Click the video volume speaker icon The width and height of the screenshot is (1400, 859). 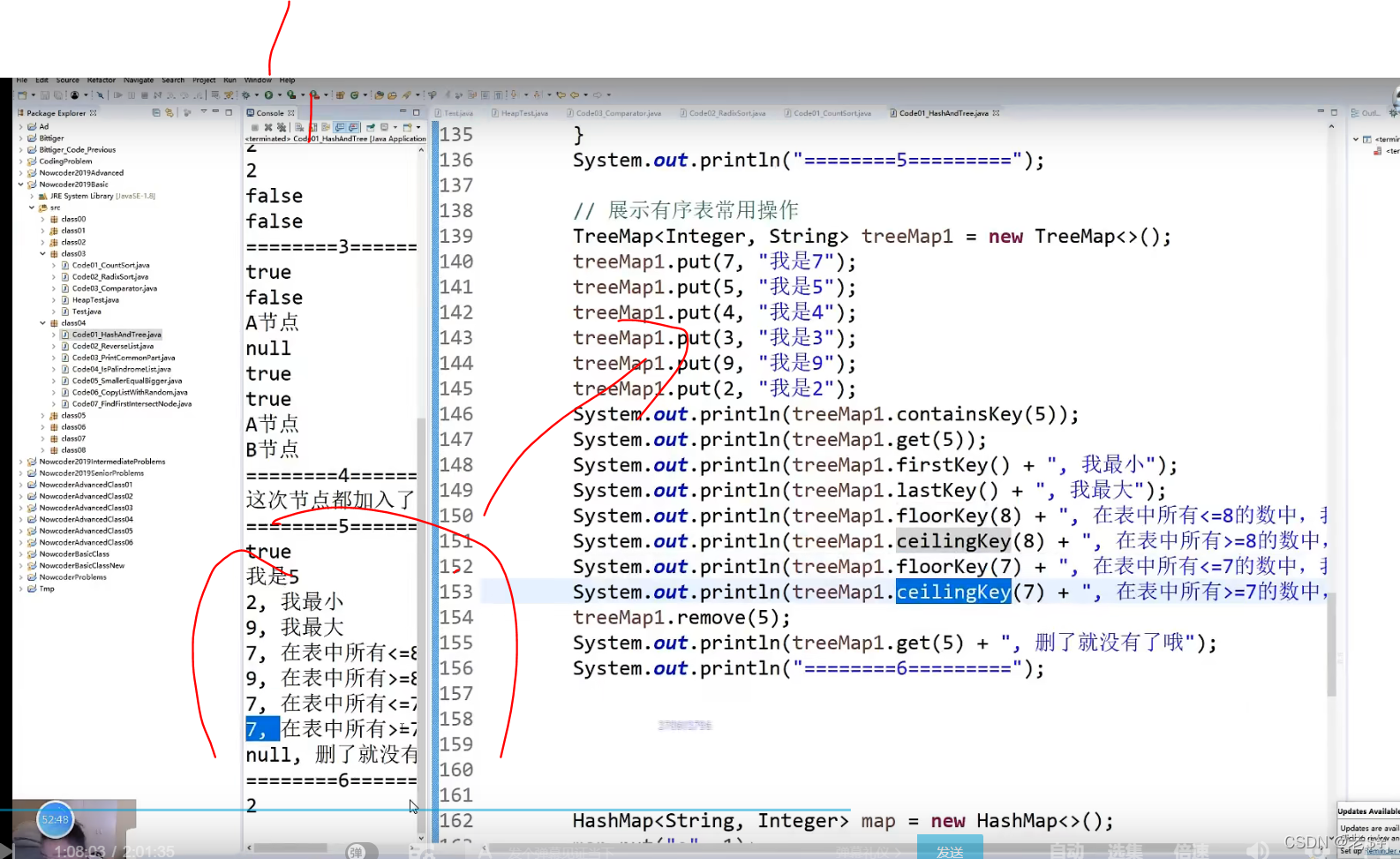1257,849
